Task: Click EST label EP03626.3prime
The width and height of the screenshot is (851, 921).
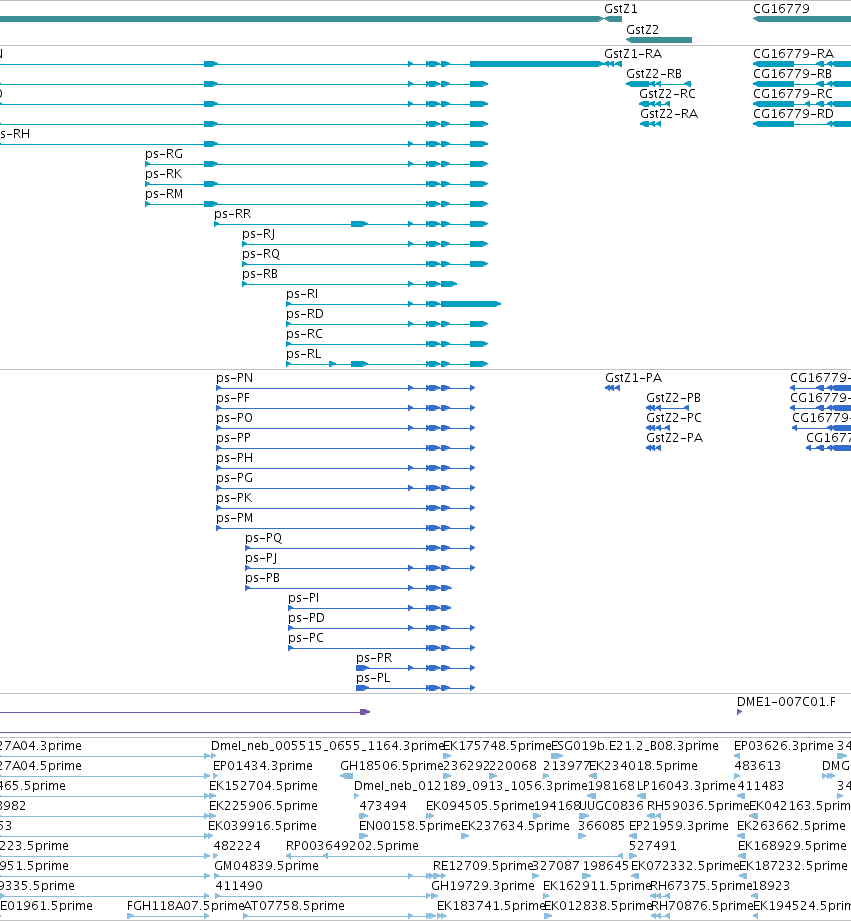Action: [784, 746]
